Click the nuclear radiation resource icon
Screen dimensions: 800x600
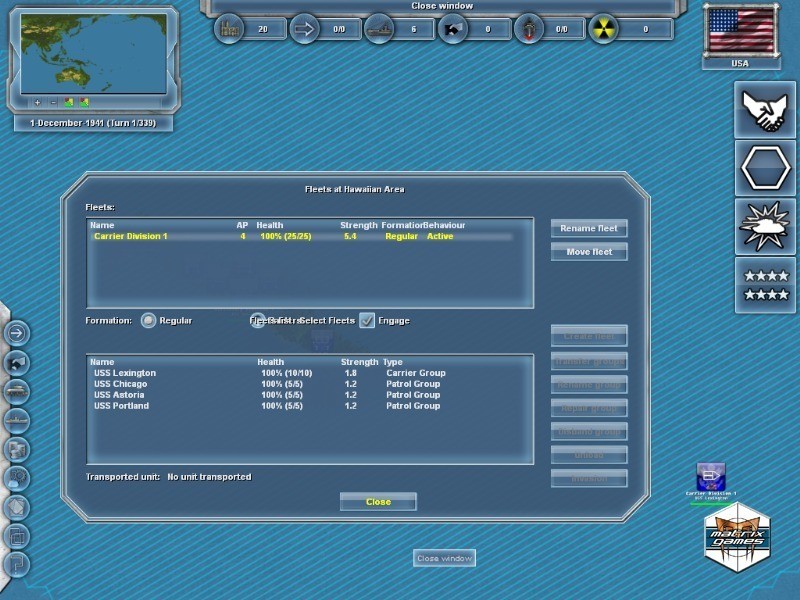(x=603, y=29)
